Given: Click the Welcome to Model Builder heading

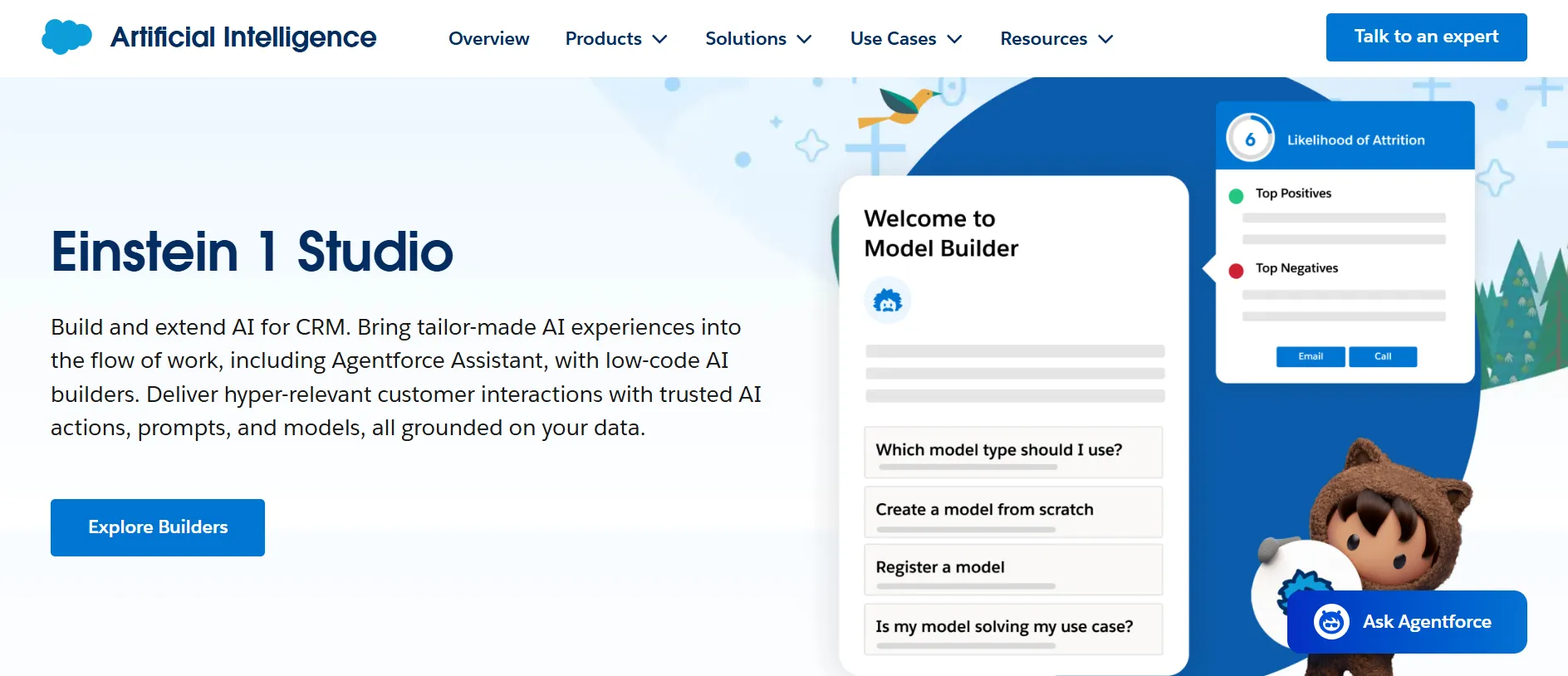Looking at the screenshot, I should pyautogui.click(x=941, y=233).
